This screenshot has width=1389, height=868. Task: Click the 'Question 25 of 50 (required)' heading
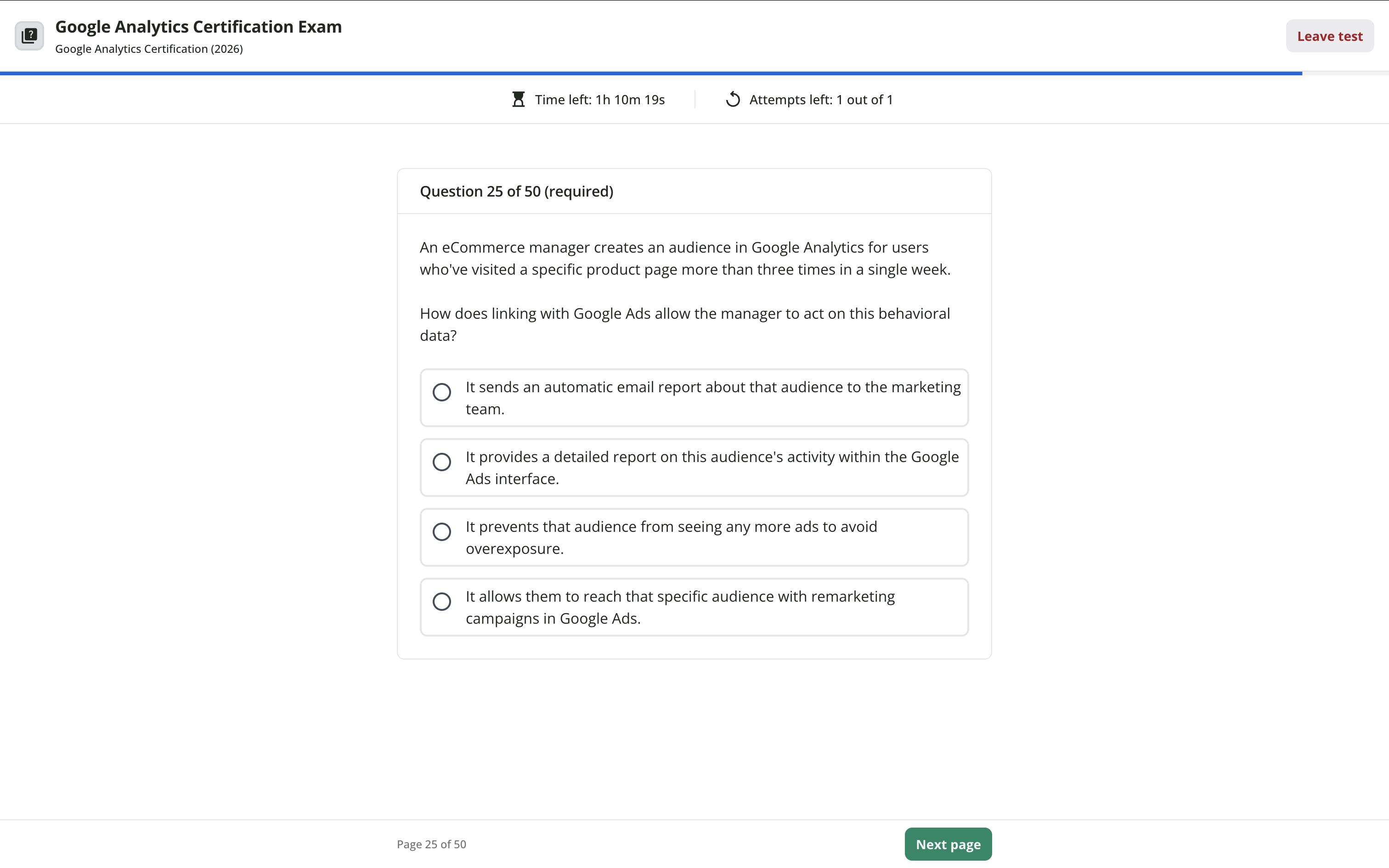[517, 191]
